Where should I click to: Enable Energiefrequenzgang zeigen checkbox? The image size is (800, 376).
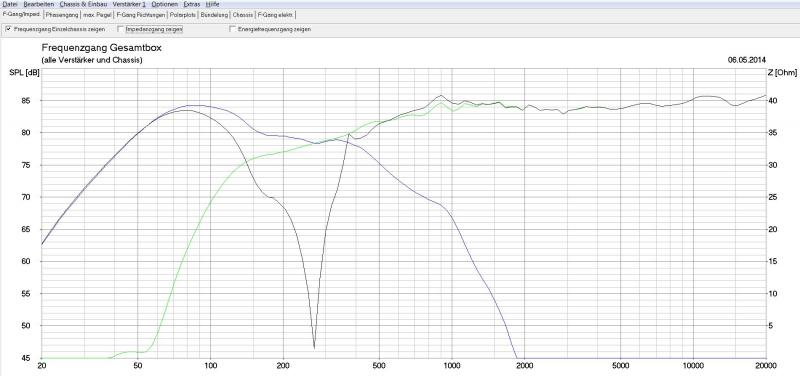click(x=233, y=29)
